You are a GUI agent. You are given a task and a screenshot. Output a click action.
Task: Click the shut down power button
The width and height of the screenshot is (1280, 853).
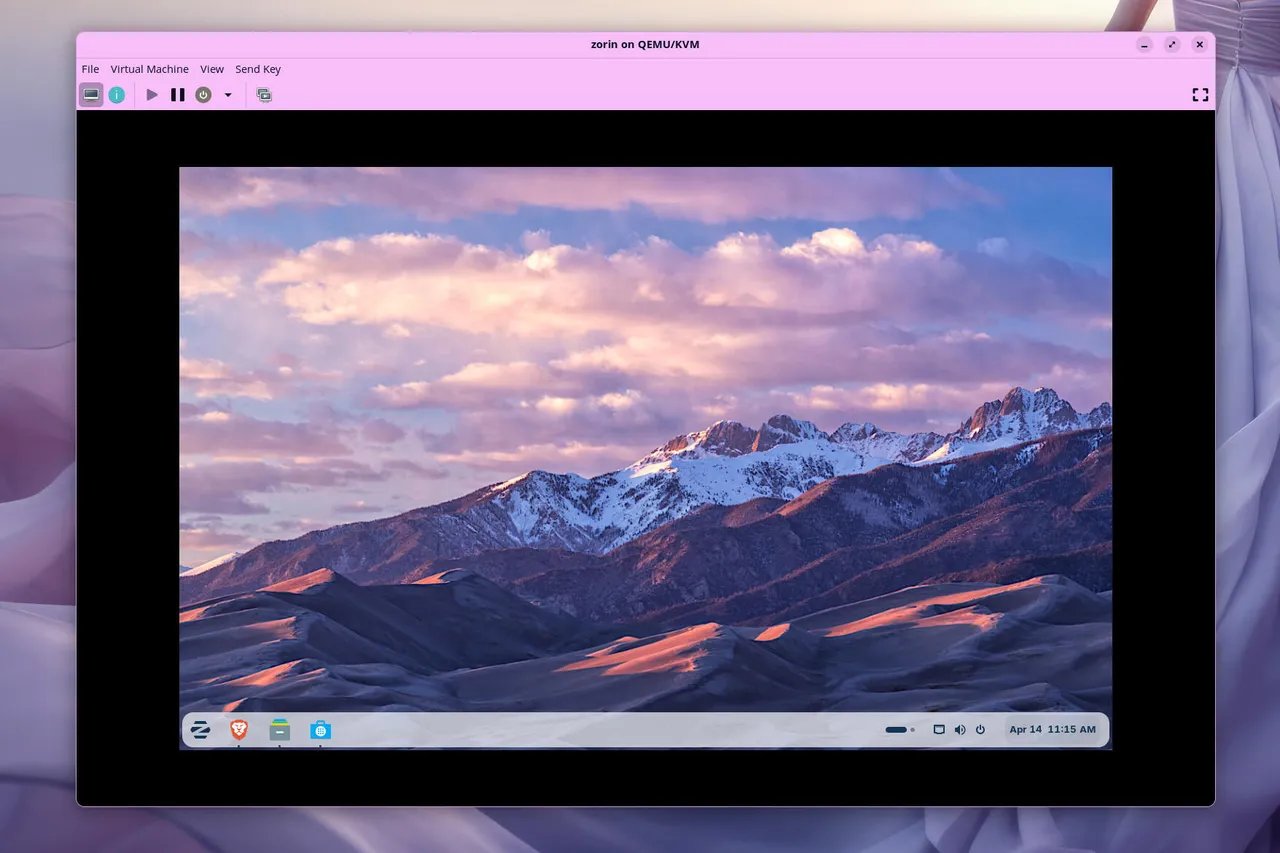pos(203,95)
